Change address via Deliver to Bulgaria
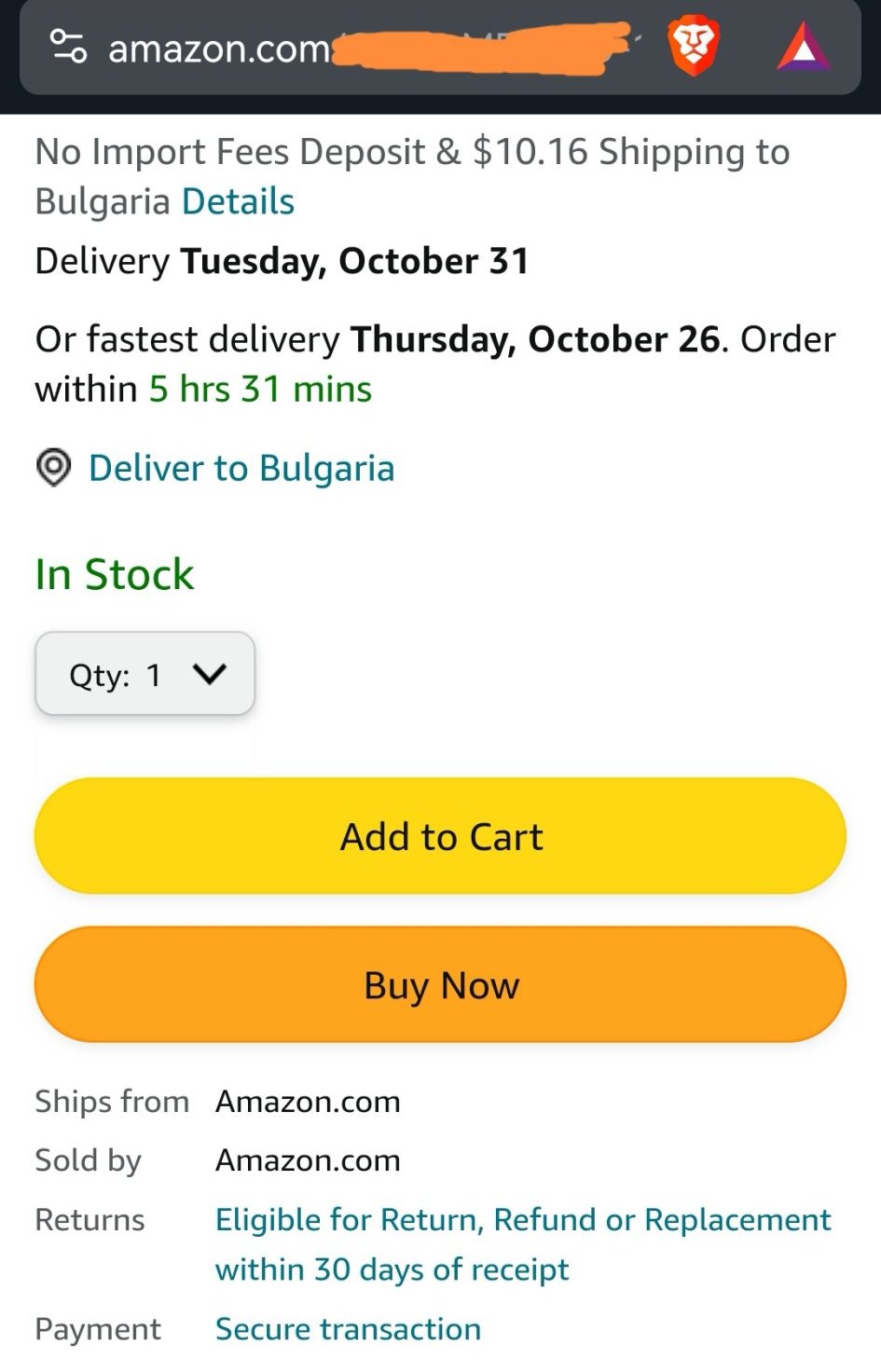 coord(241,468)
